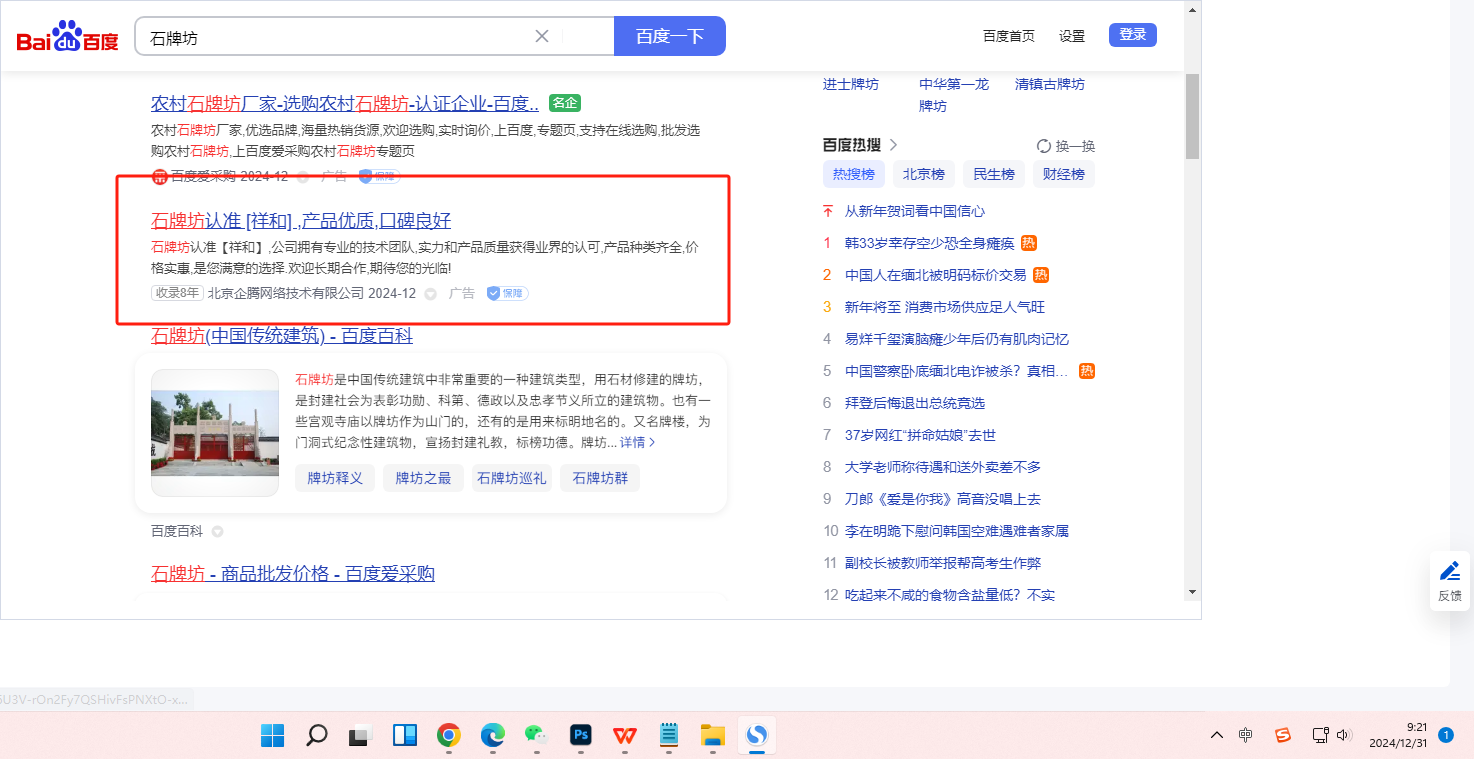1474x759 pixels.
Task: Click the Baidu logo
Action: [x=67, y=37]
